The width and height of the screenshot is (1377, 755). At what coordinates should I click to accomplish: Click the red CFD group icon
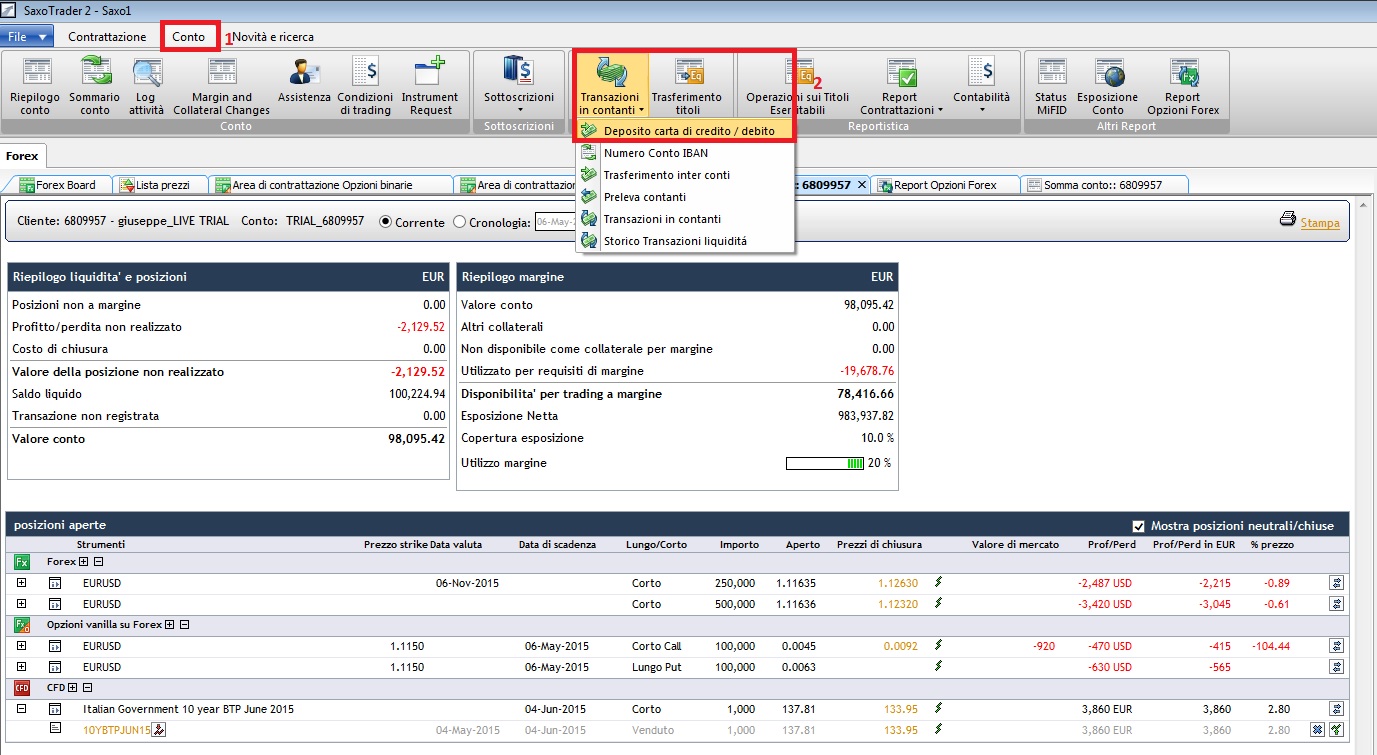22,688
